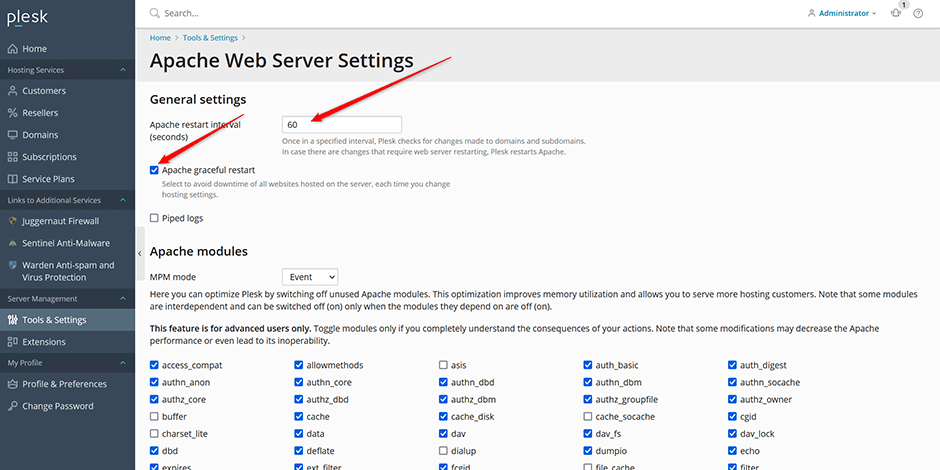
Task: Open Customers in the sidebar
Action: click(44, 91)
